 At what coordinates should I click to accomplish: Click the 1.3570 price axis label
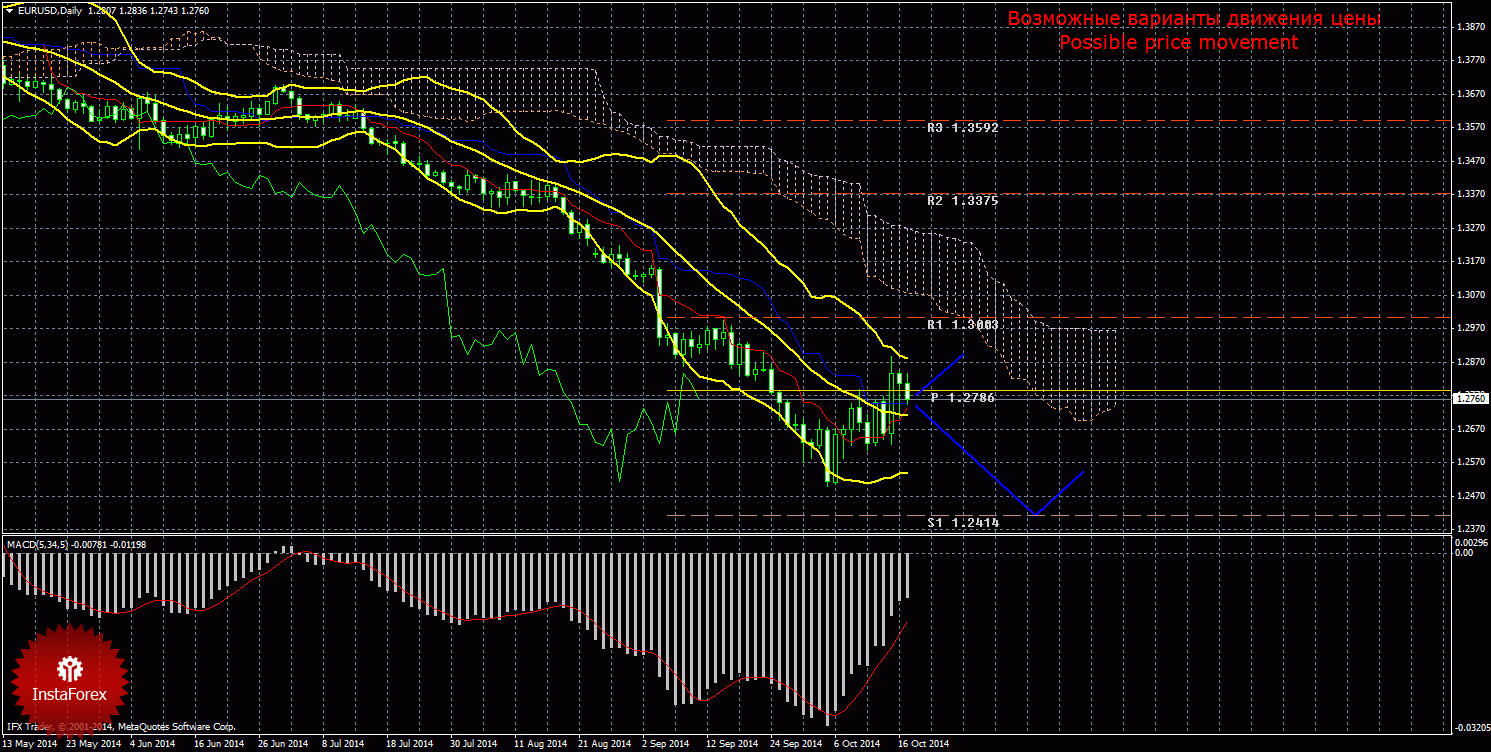pos(1470,128)
